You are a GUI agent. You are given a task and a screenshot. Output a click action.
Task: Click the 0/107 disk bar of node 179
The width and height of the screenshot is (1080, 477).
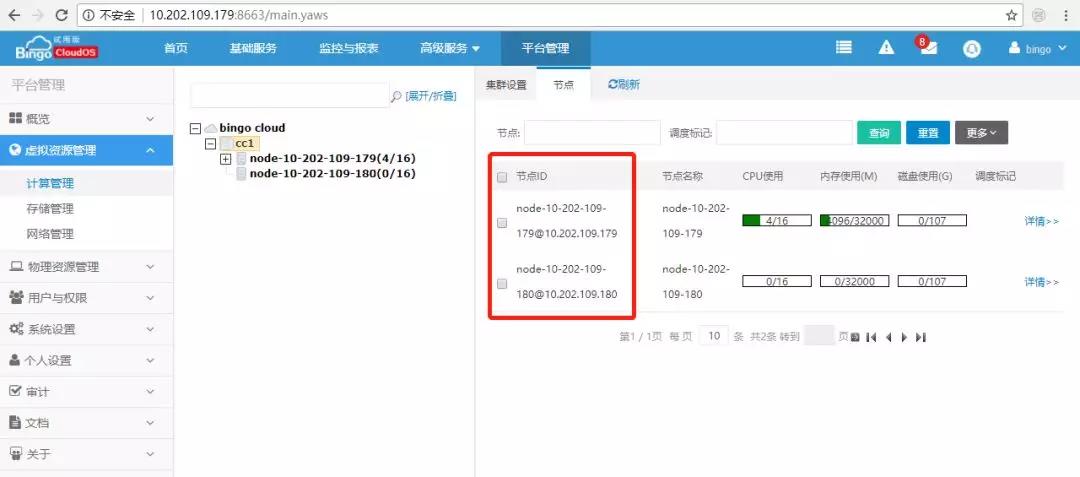pyautogui.click(x=932, y=221)
